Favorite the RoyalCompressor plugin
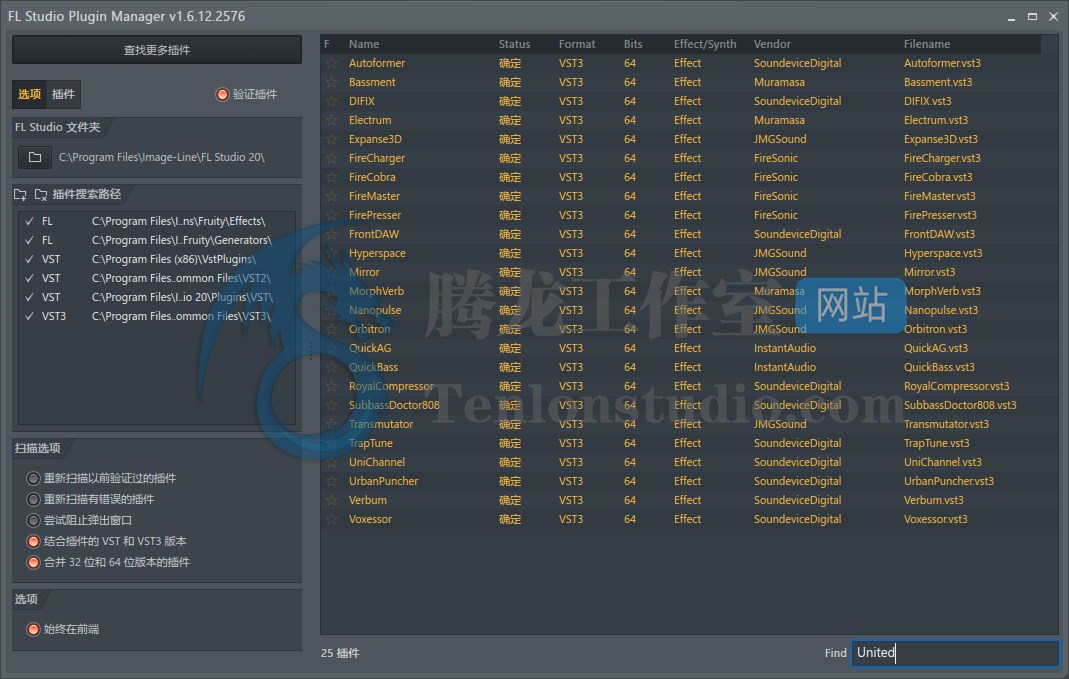The image size is (1069, 679). pos(331,387)
